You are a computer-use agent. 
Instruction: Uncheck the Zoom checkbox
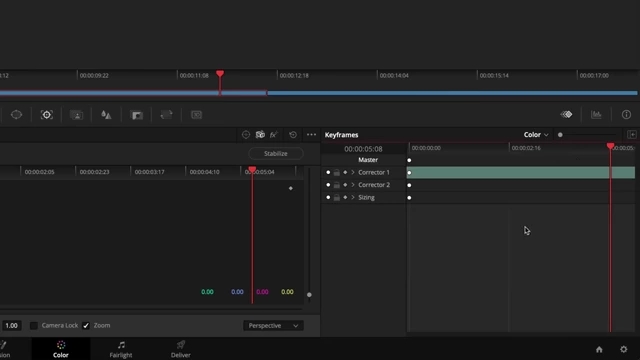[x=86, y=325]
